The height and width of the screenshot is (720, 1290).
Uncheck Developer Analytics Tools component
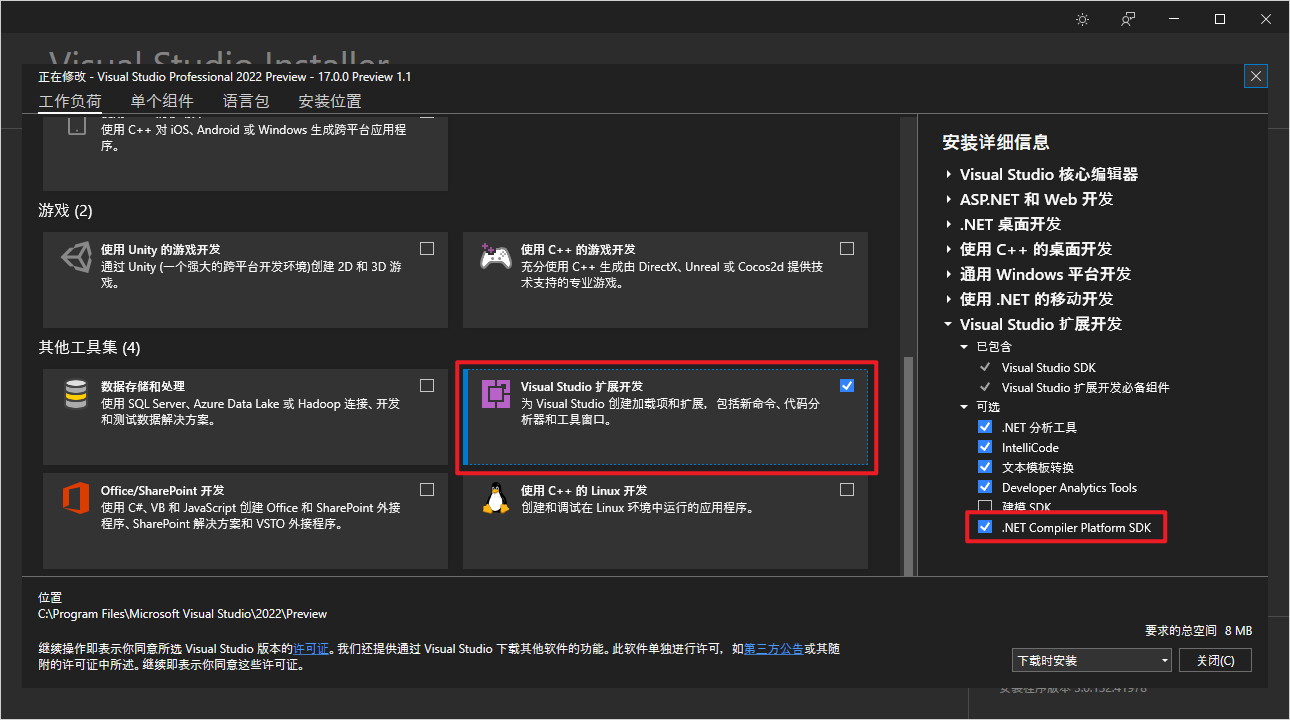tap(985, 487)
